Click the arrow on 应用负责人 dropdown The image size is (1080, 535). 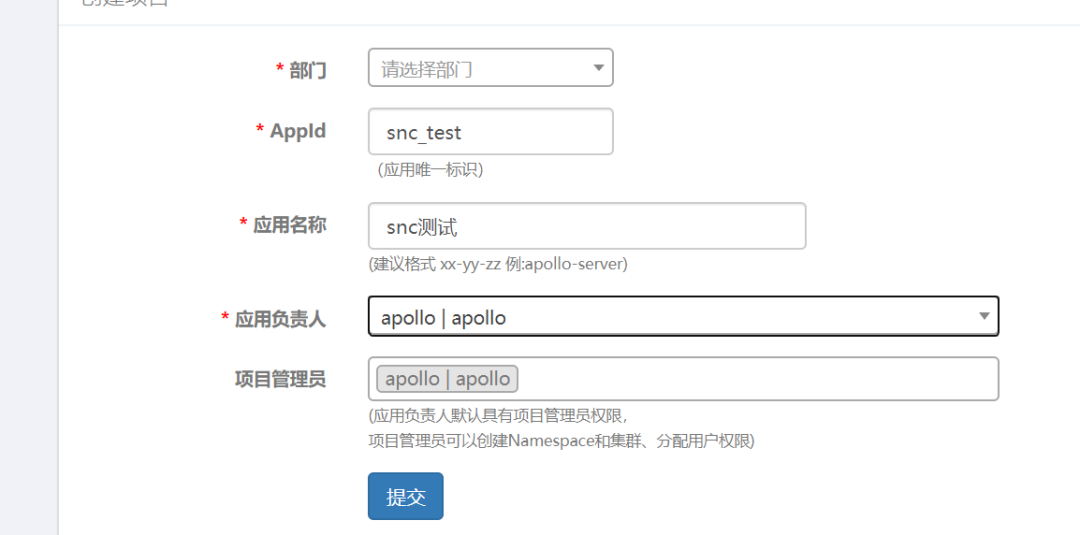point(984,317)
